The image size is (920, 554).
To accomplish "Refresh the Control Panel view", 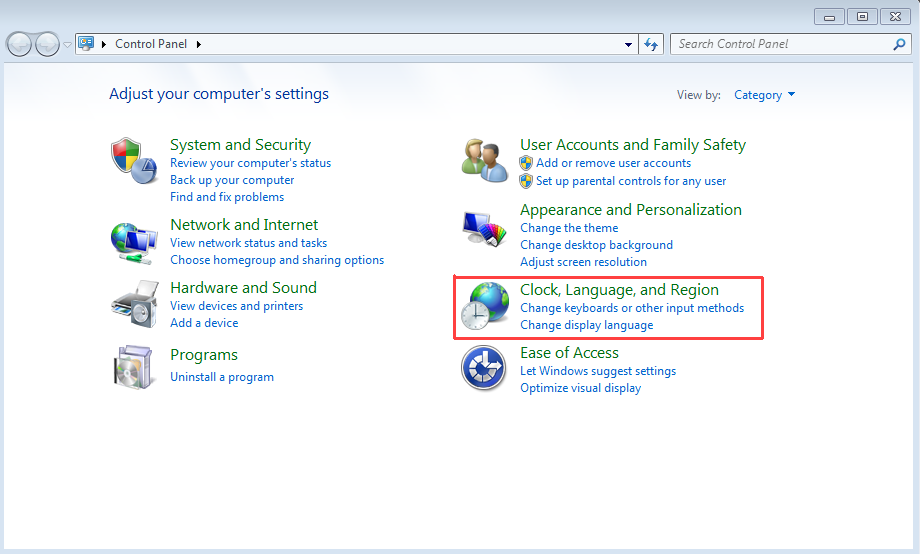I will tap(652, 44).
